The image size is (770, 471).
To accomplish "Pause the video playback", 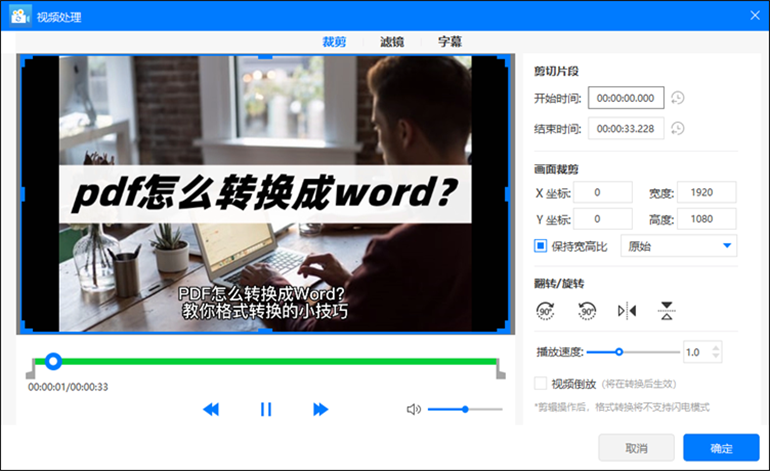I will click(x=266, y=409).
